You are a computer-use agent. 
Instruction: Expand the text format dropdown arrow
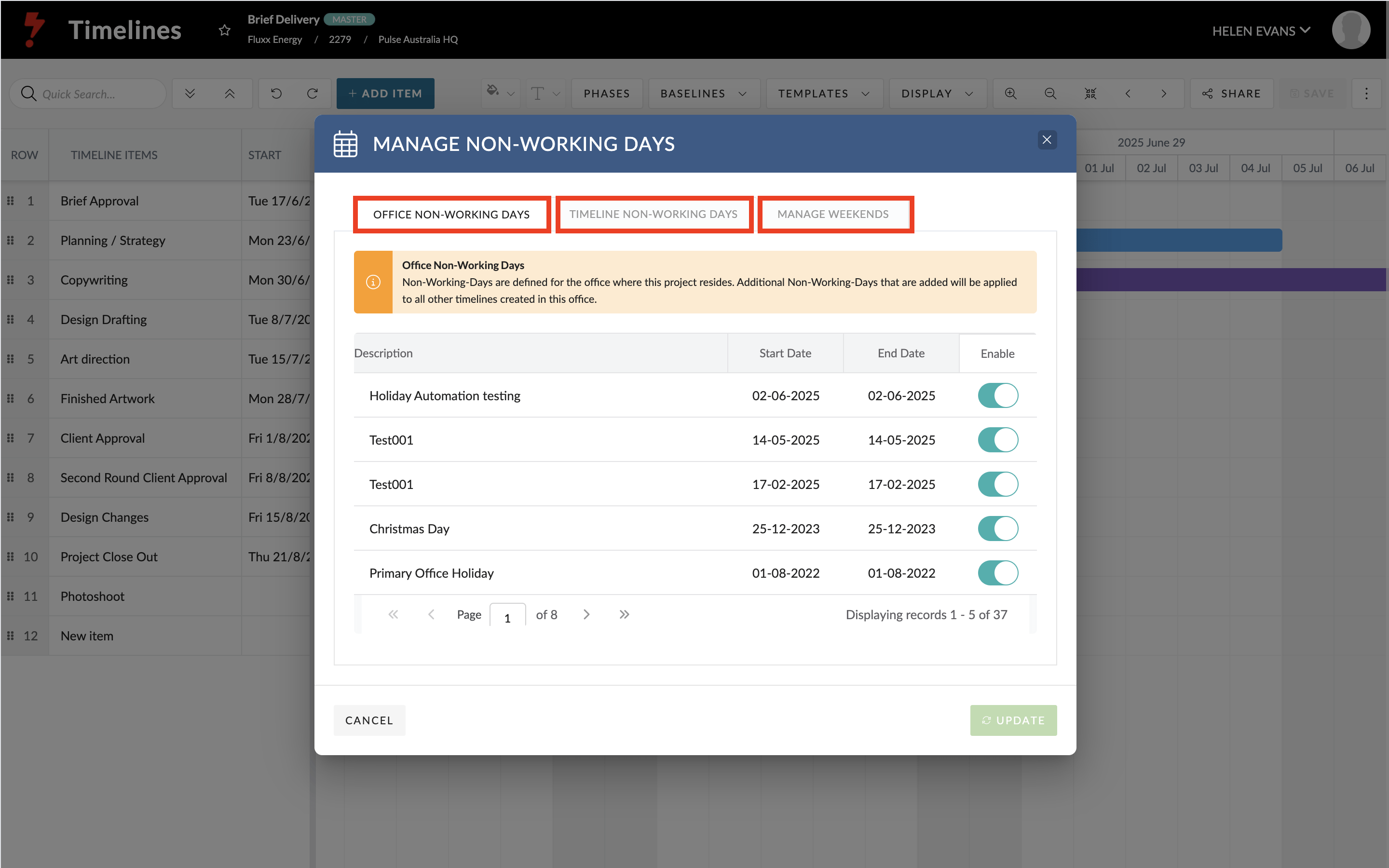point(556,94)
